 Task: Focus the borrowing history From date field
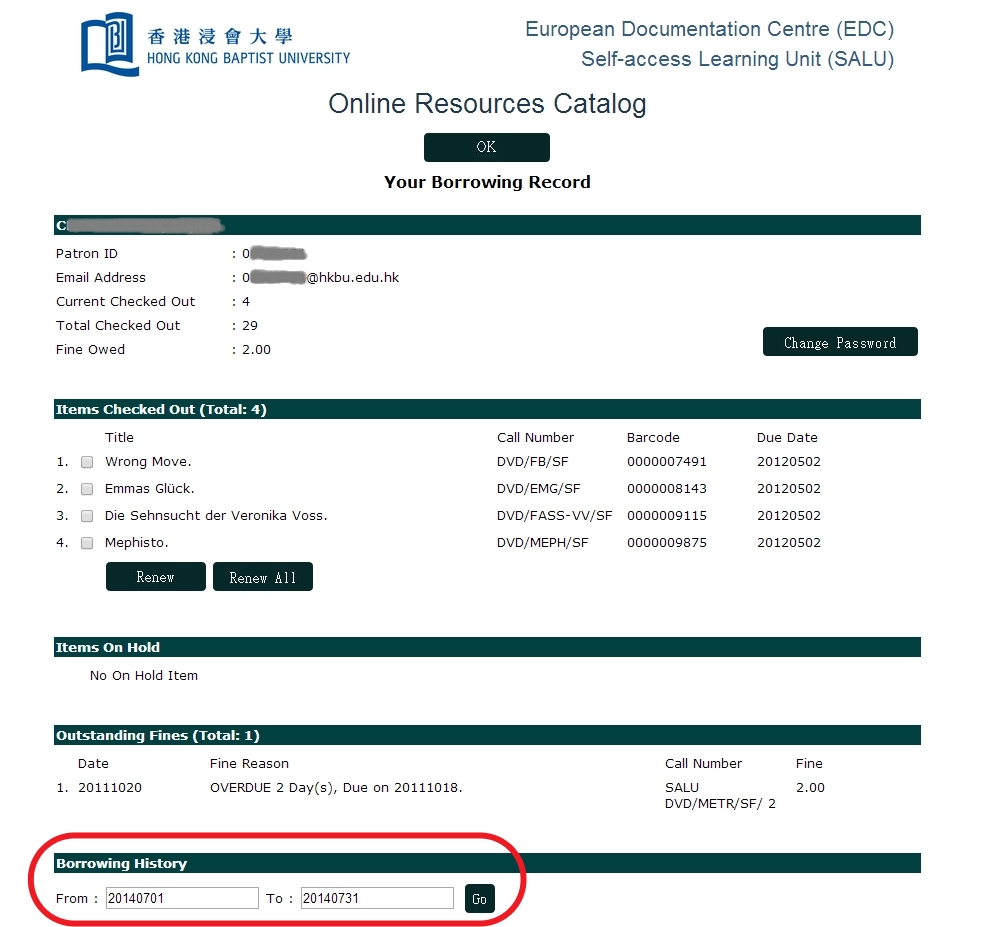(x=182, y=898)
